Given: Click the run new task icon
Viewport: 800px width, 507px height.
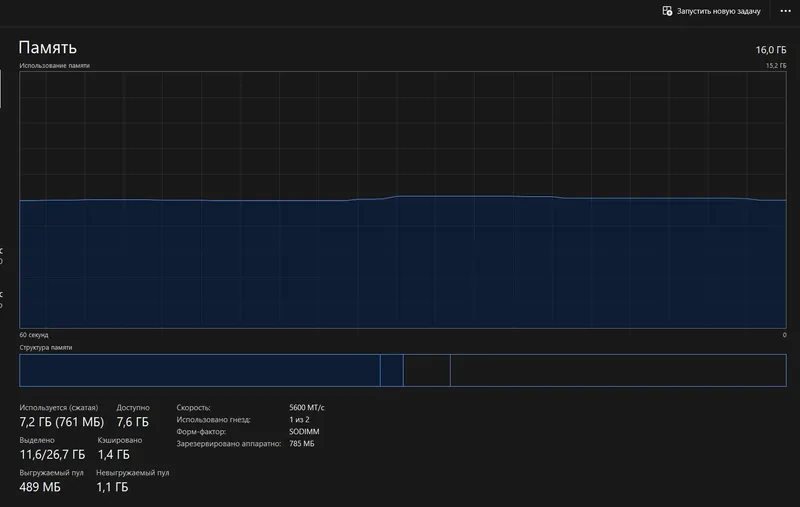Looking at the screenshot, I should click(x=667, y=11).
